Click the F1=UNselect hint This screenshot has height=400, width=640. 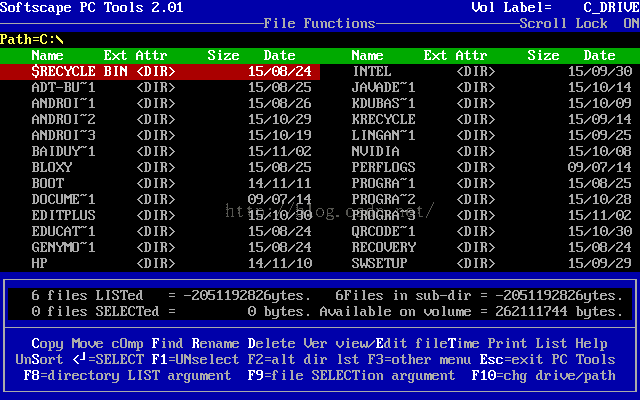point(196,360)
